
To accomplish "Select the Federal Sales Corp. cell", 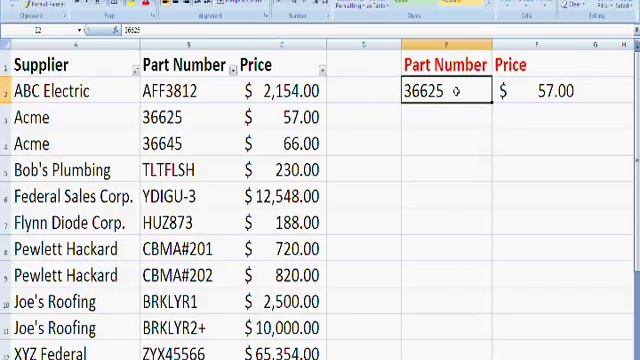I will (x=76, y=196).
